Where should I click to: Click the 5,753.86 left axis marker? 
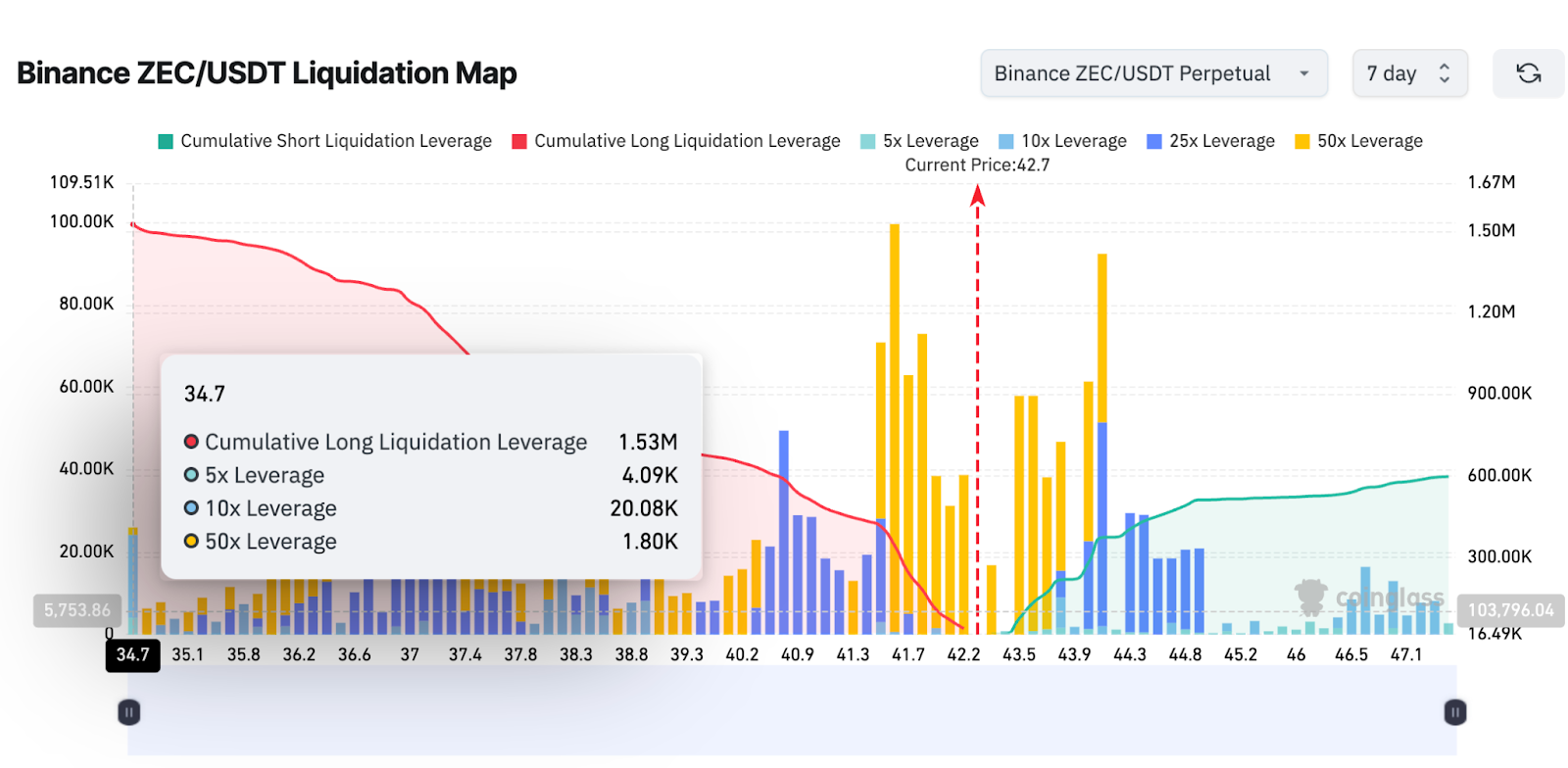coord(77,610)
